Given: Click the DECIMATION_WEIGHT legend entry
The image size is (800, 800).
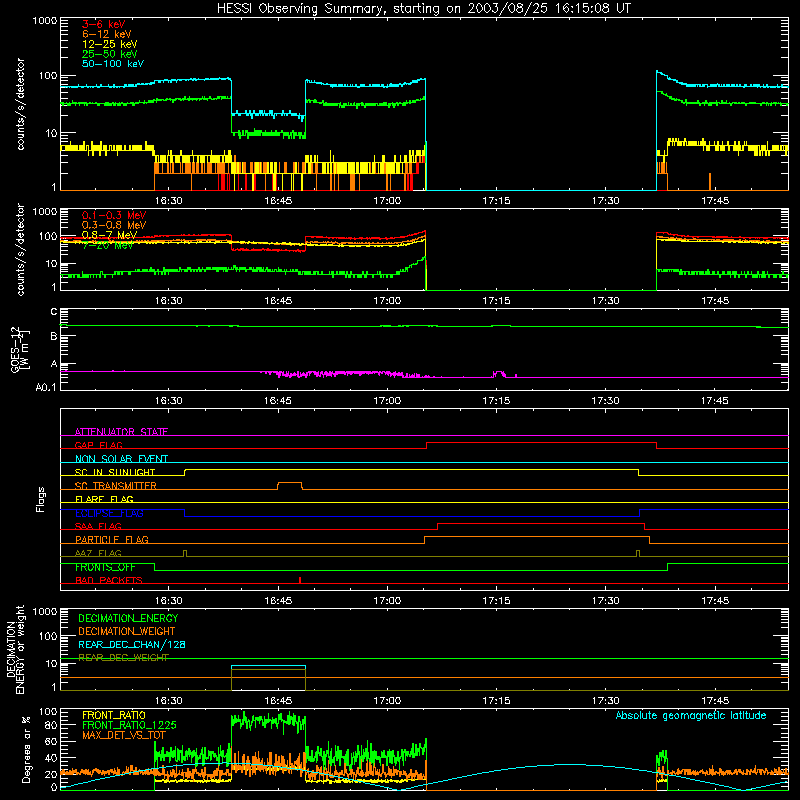Looking at the screenshot, I should coord(127,631).
